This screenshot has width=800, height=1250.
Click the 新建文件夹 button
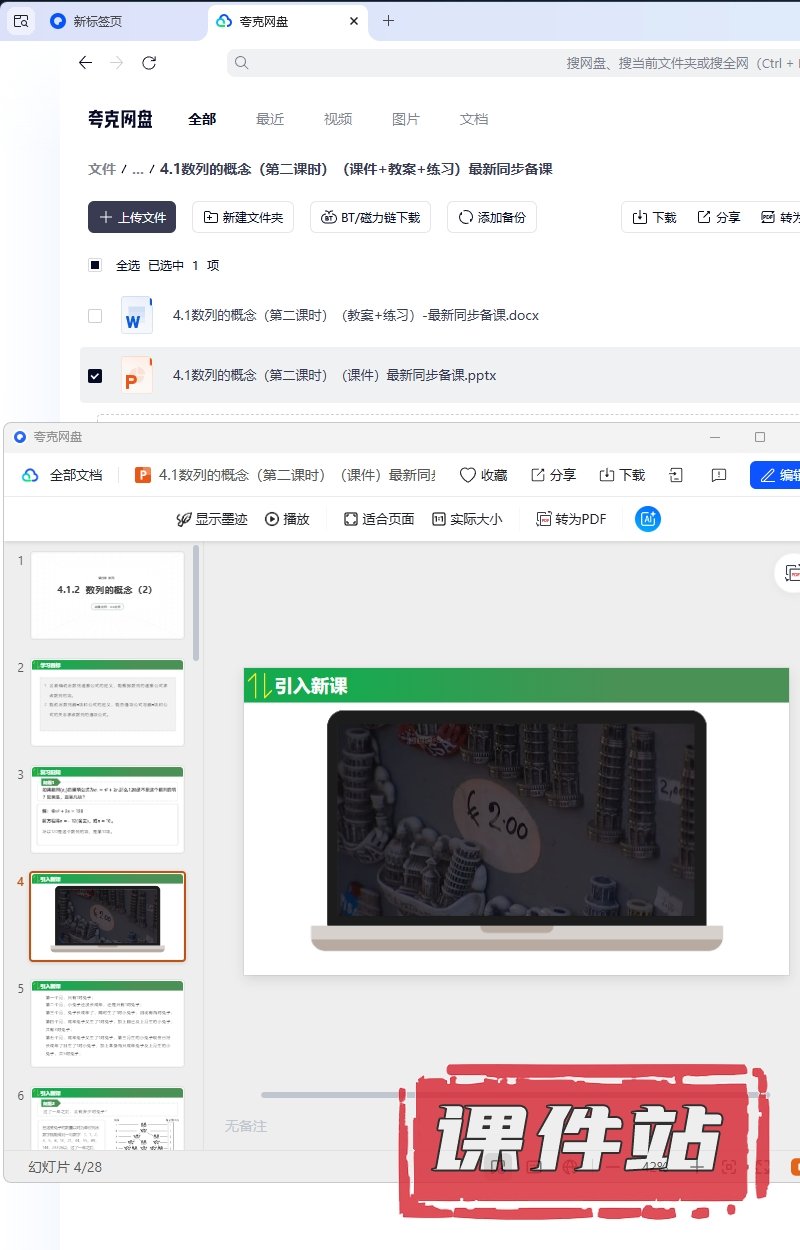(242, 217)
